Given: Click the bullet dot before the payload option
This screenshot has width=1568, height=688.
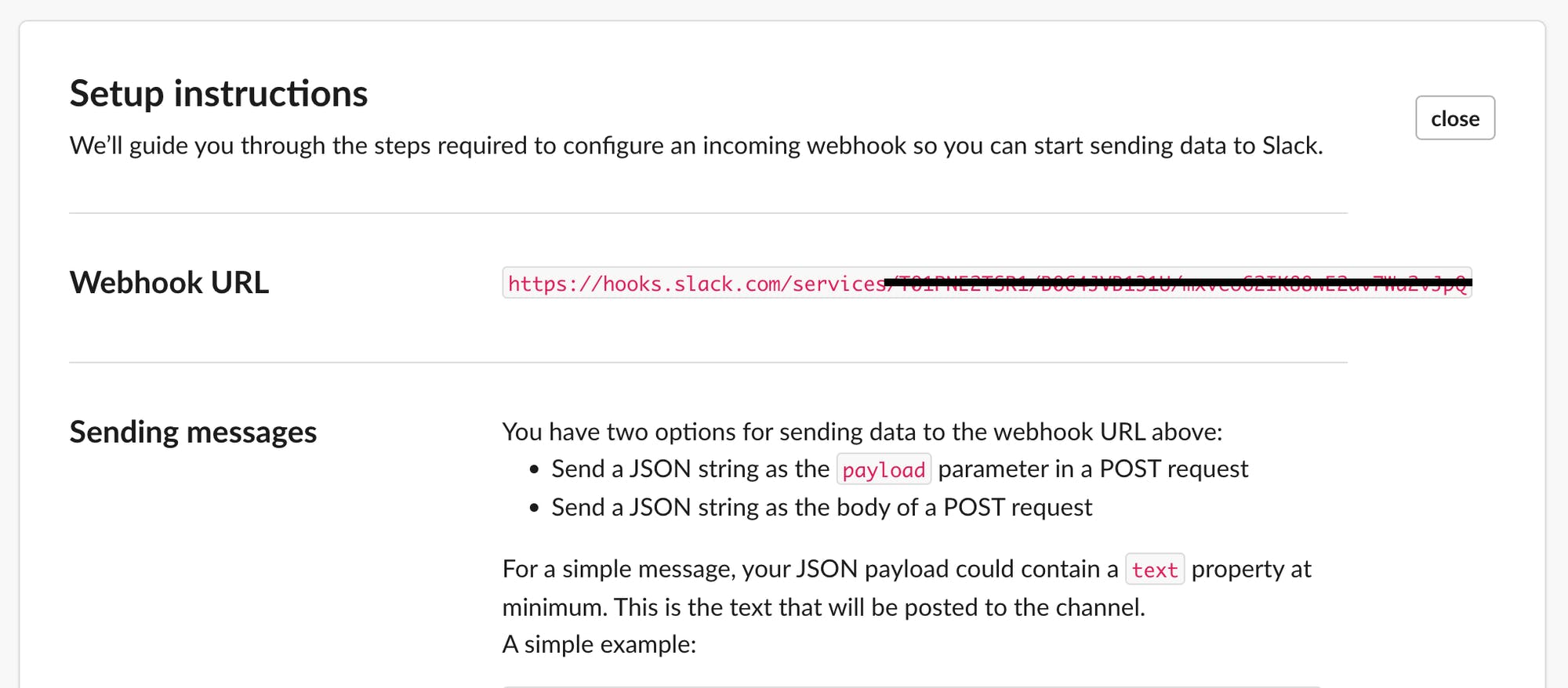Looking at the screenshot, I should [x=535, y=470].
